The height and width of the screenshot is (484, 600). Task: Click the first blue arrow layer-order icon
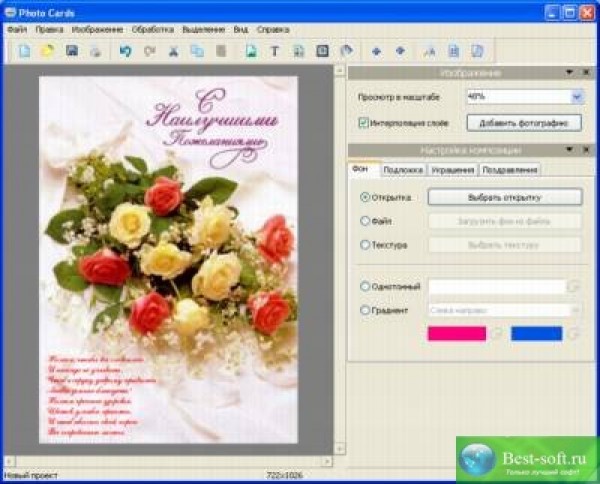click(377, 51)
